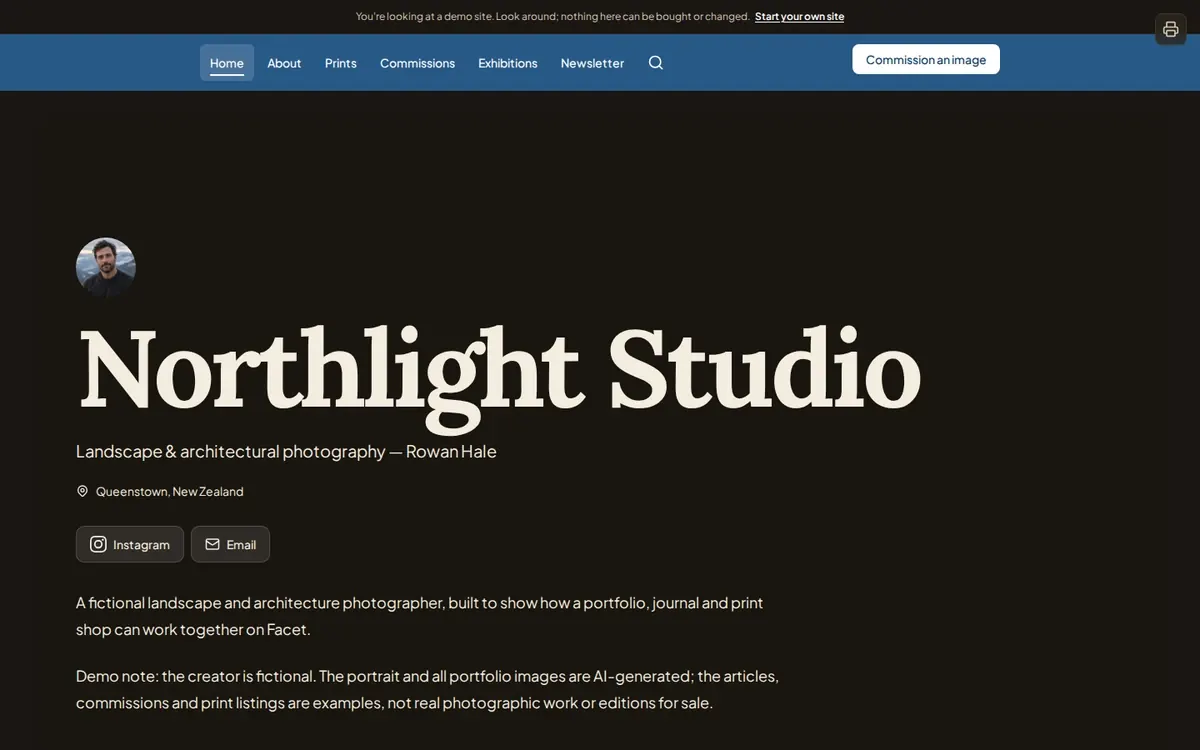Select the Queenstown, New Zealand location text
The height and width of the screenshot is (750, 1200).
click(169, 491)
